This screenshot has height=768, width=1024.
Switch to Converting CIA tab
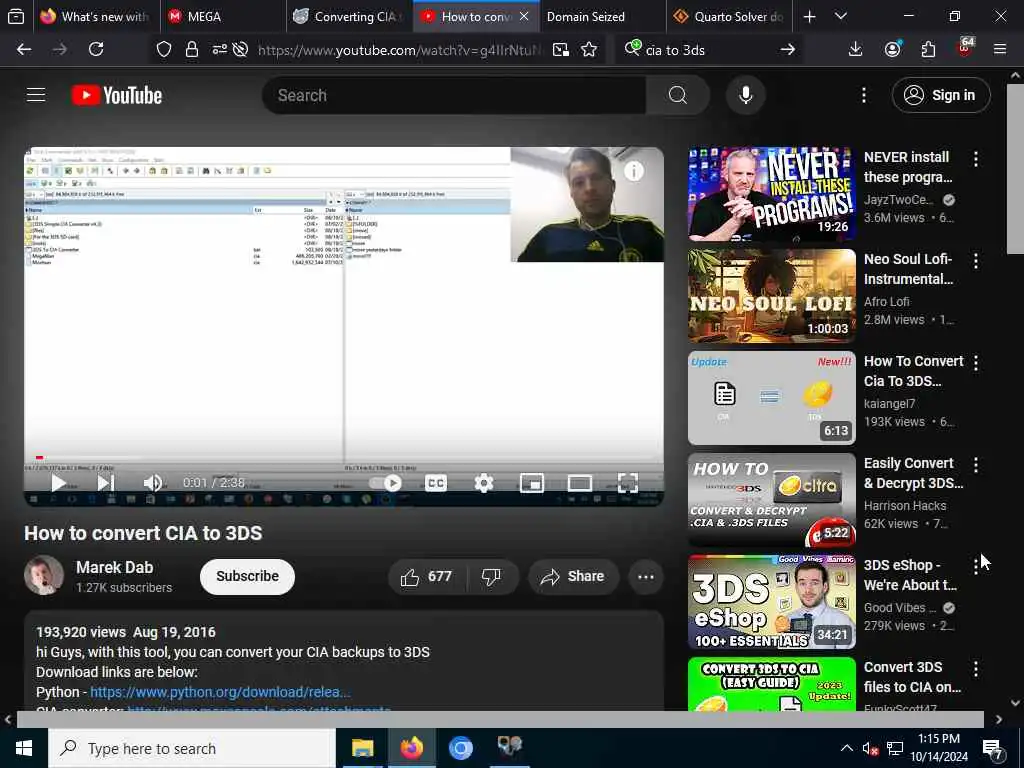tap(349, 16)
